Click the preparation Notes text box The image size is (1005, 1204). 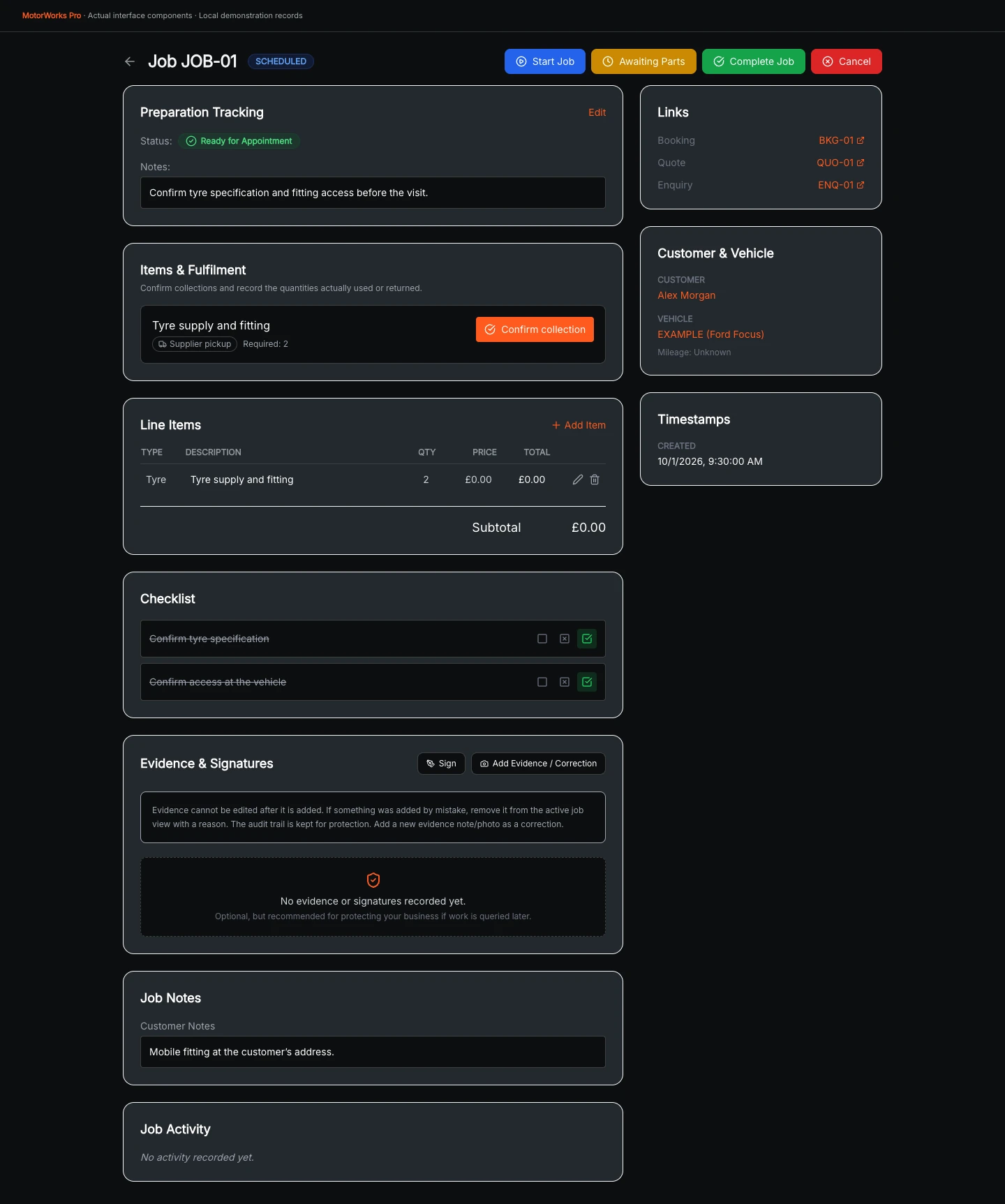tap(373, 193)
